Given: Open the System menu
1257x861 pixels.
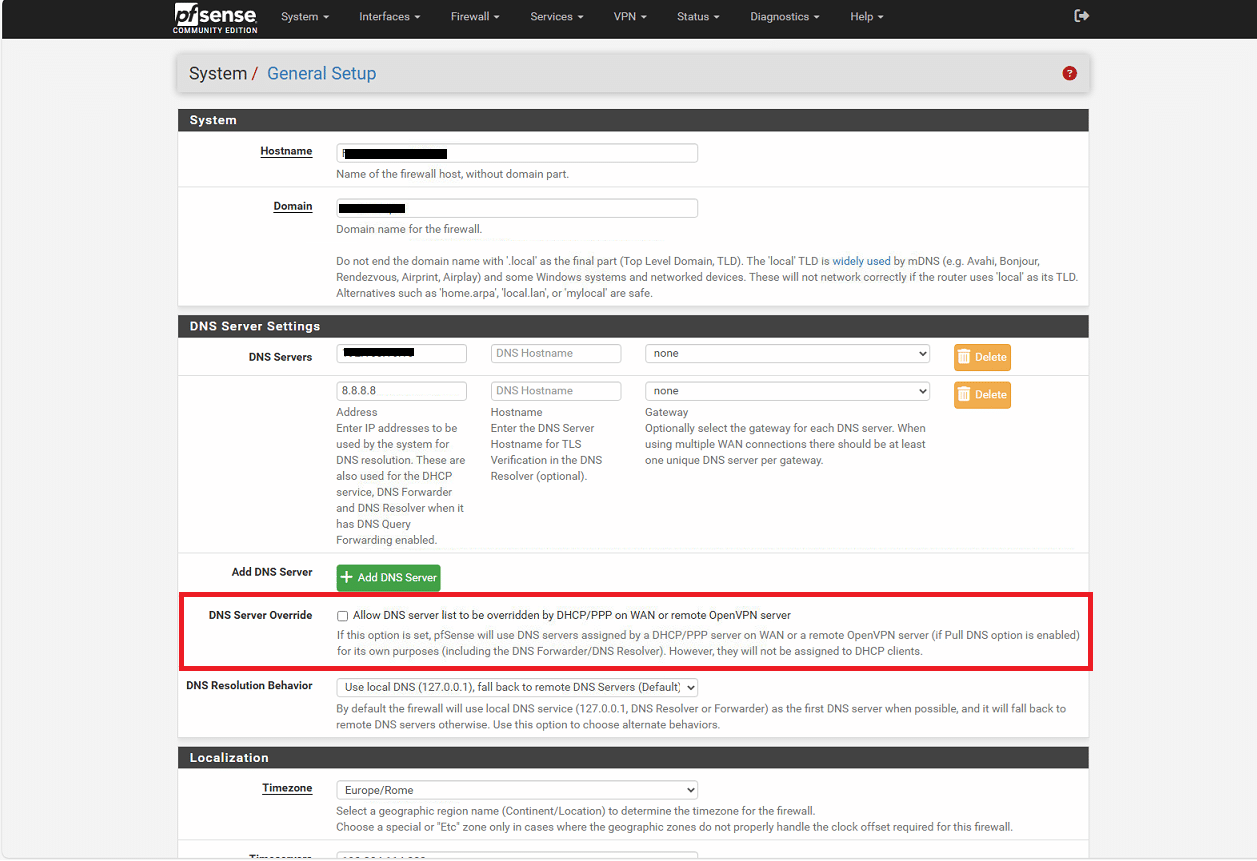Looking at the screenshot, I should point(304,17).
